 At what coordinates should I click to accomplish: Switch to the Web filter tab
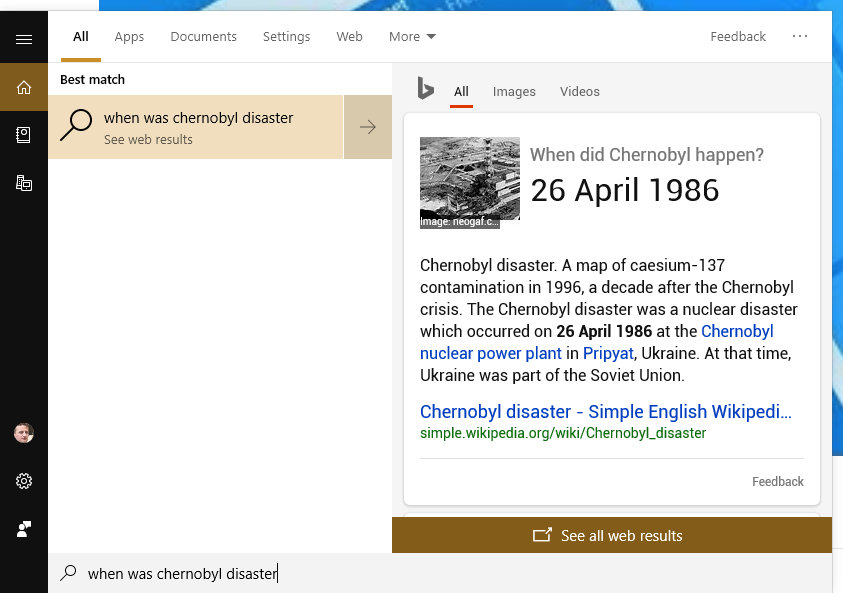tap(349, 37)
